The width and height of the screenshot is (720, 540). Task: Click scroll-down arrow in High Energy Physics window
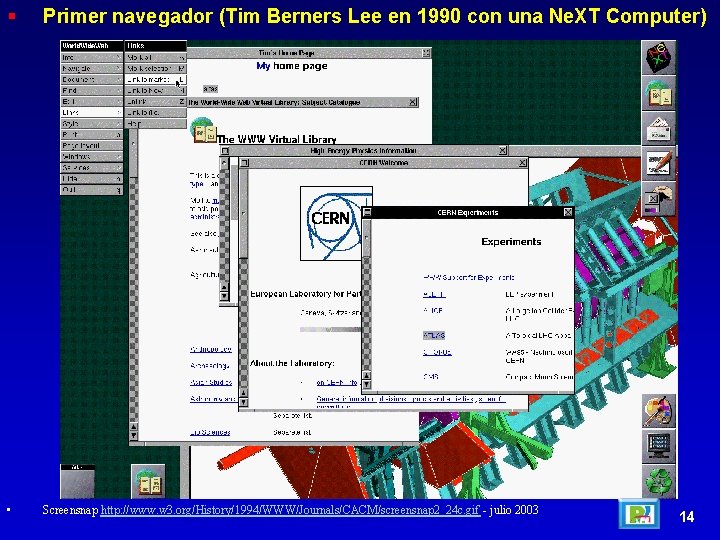224,296
